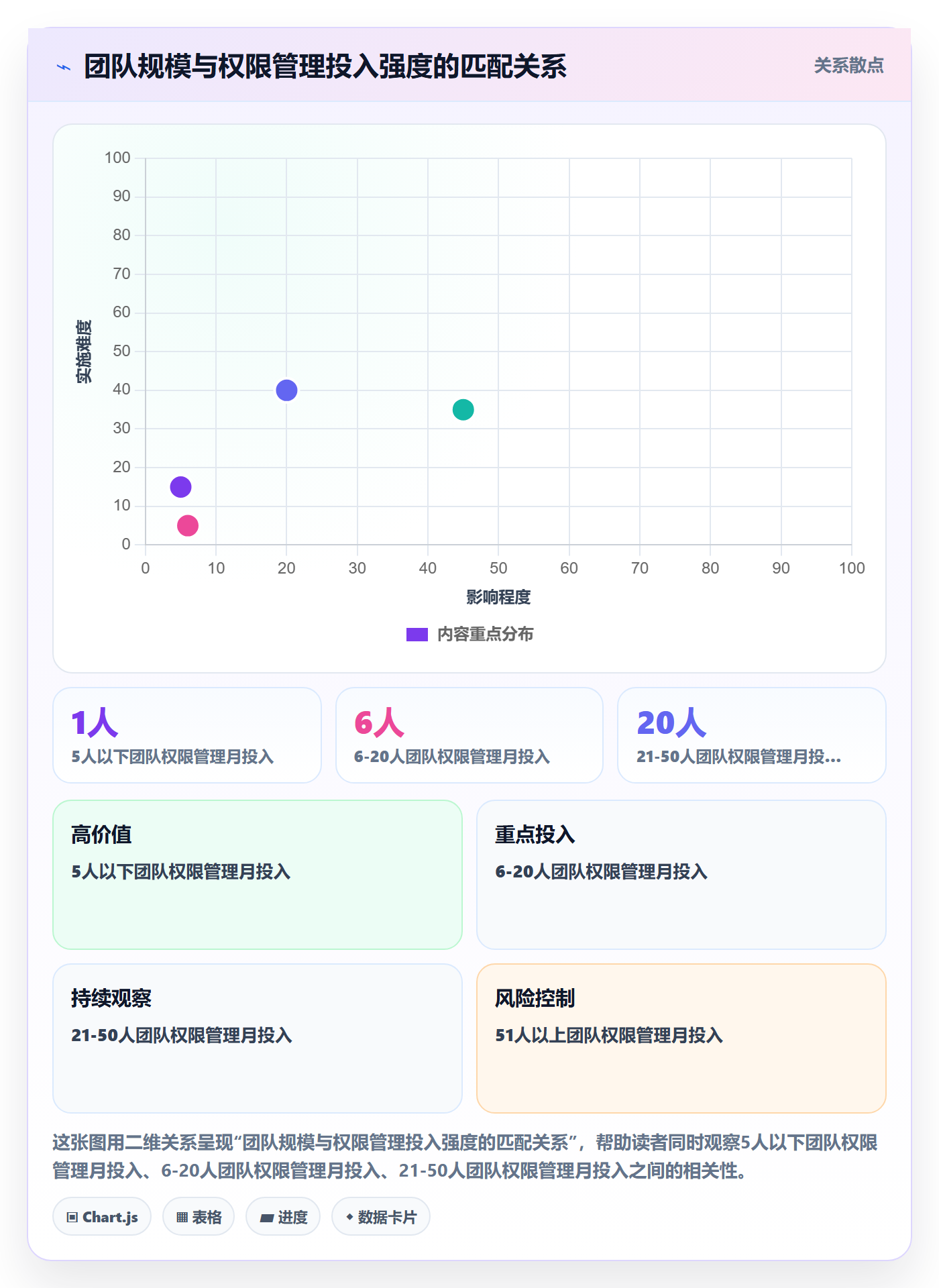Open the 1人 stat card
Image resolution: width=939 pixels, height=1288 pixels.
(x=187, y=735)
